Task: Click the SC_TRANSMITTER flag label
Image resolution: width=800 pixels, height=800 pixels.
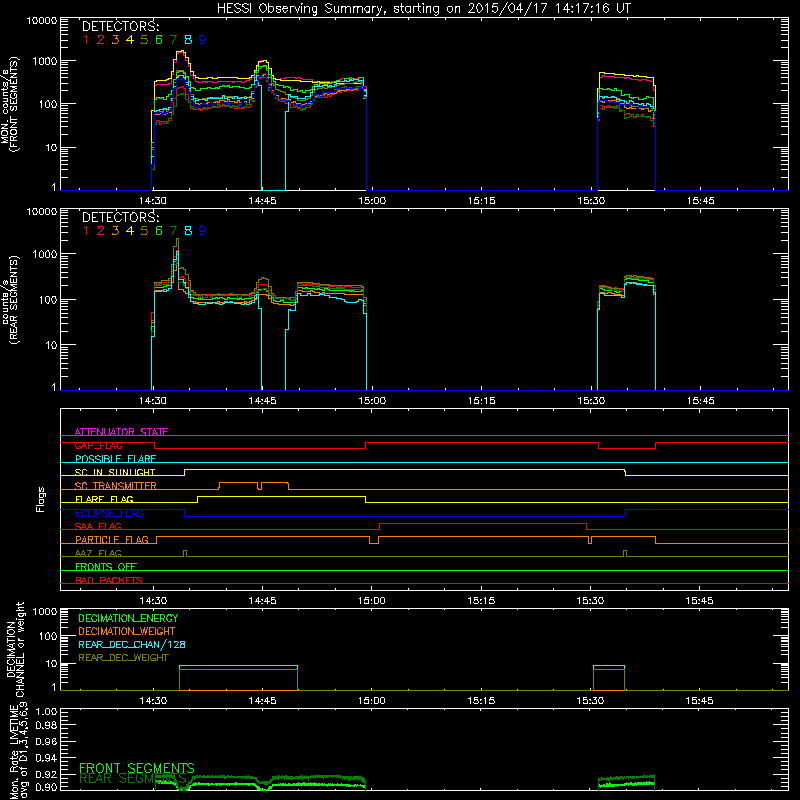Action: [x=115, y=486]
